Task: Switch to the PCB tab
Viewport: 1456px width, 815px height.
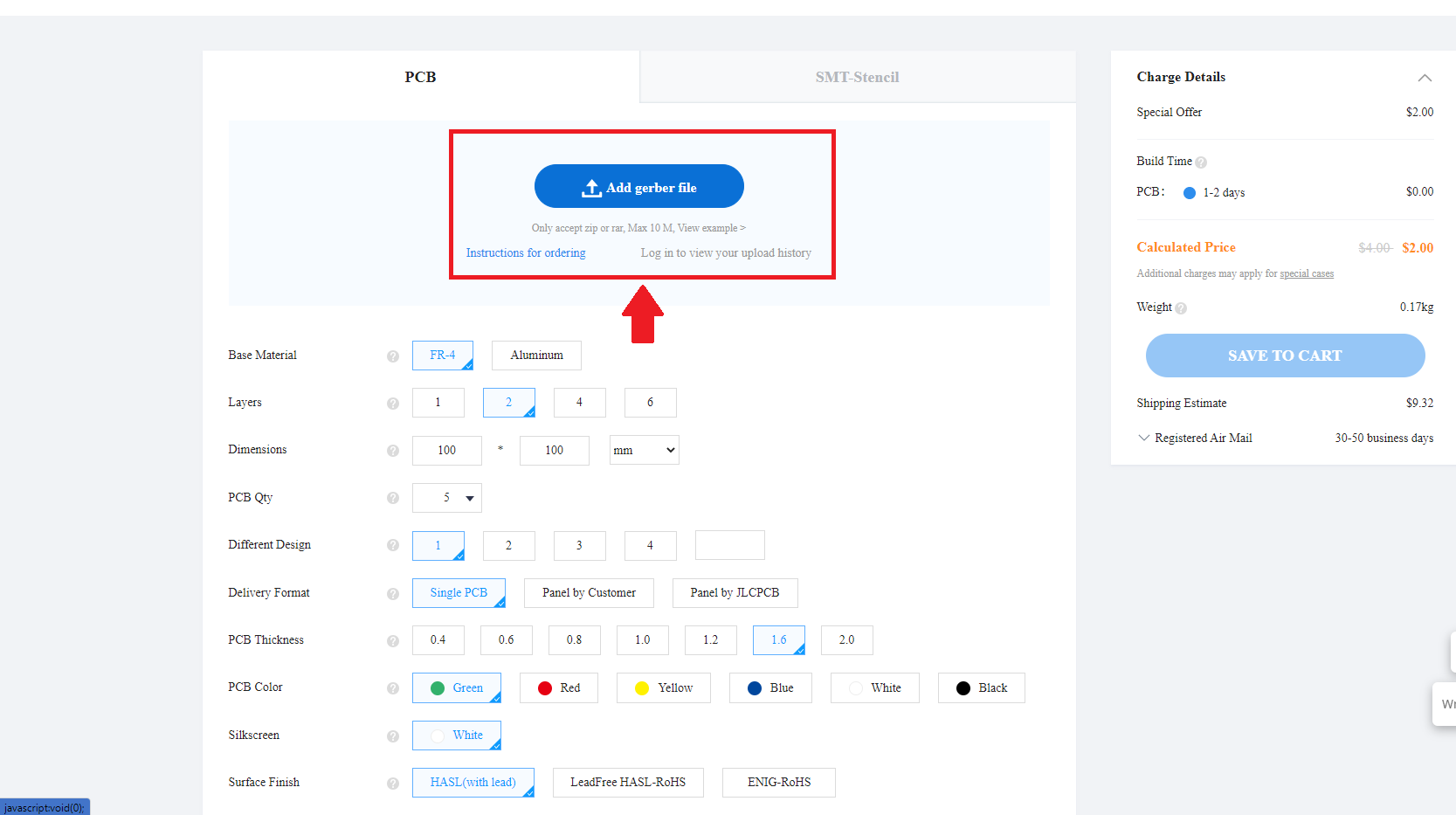Action: click(x=421, y=77)
